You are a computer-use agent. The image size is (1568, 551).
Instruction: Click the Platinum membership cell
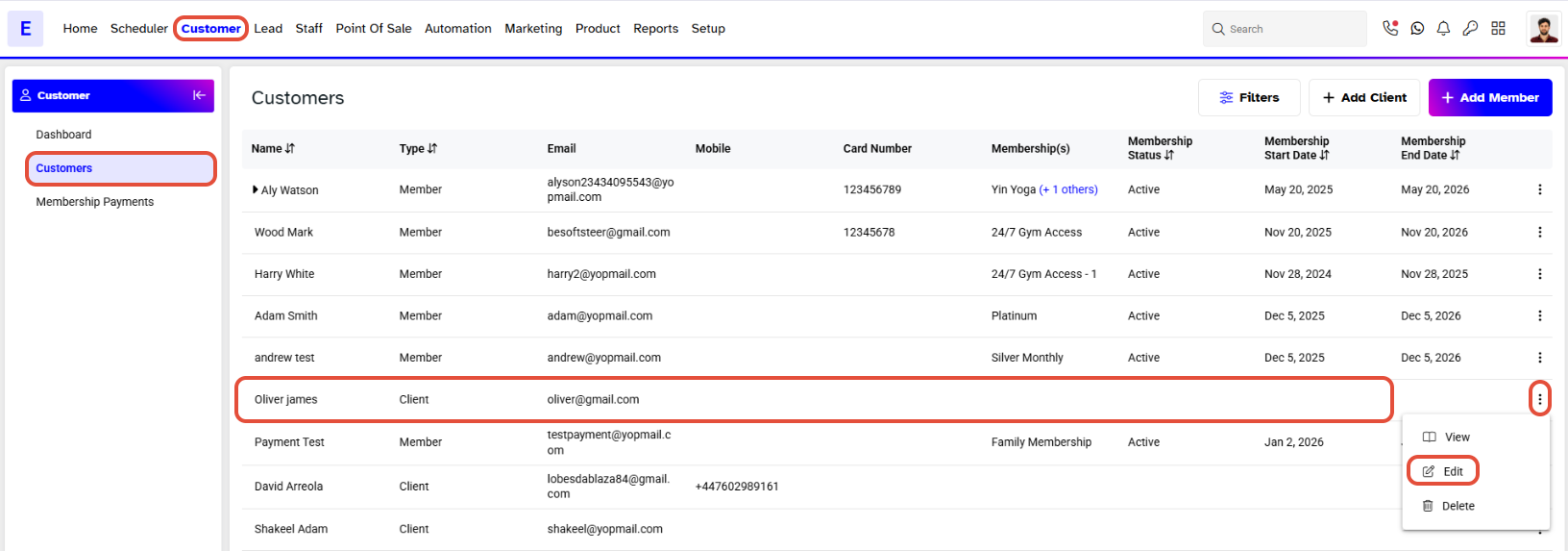1014,315
